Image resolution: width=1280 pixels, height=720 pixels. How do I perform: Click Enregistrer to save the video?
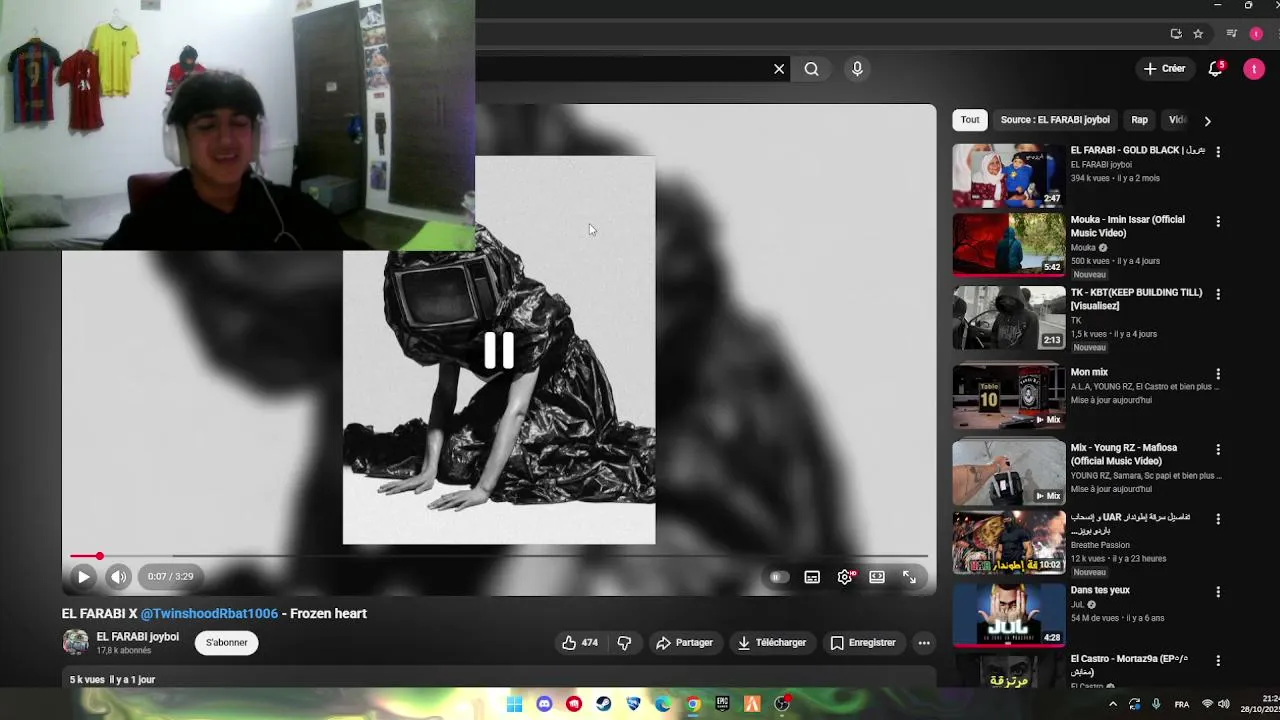click(x=863, y=643)
